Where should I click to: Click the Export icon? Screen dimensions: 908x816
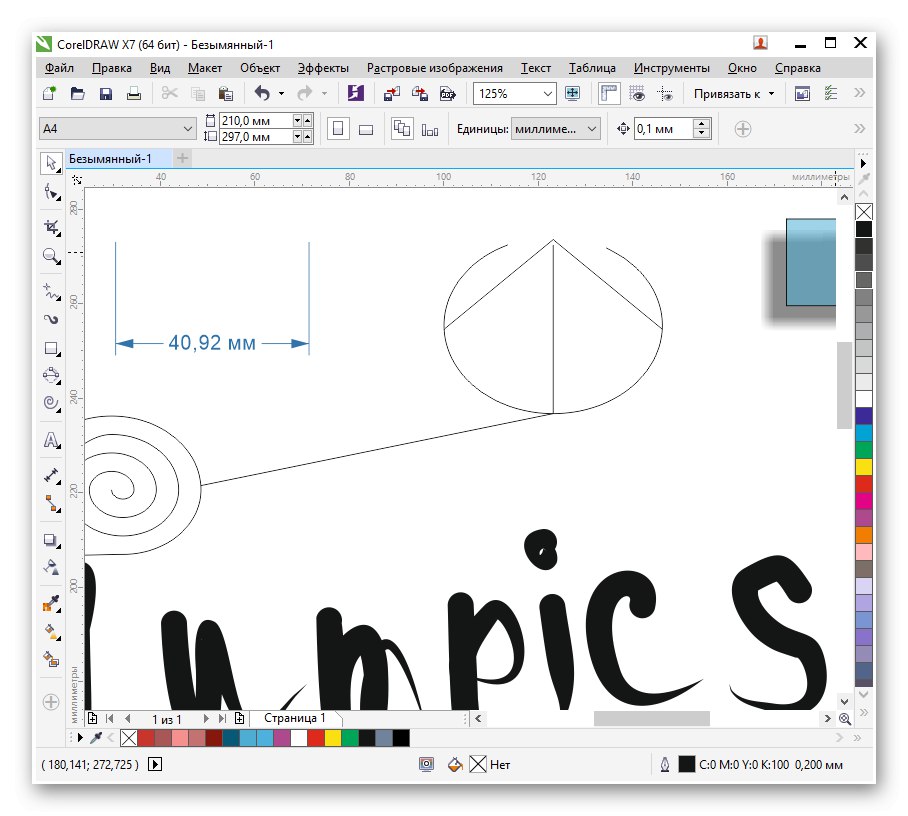[420, 93]
